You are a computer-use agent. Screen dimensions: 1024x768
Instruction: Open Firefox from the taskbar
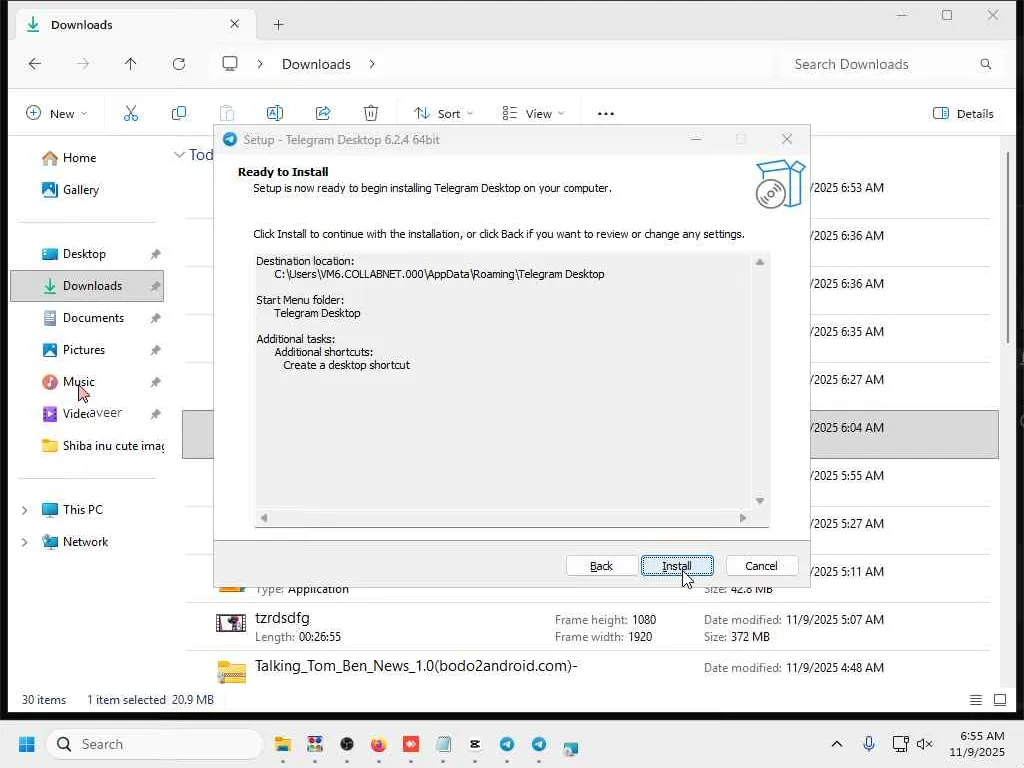378,744
